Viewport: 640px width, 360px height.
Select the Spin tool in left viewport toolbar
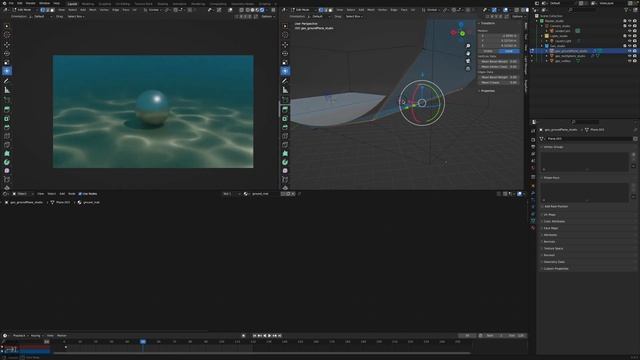pos(7,162)
